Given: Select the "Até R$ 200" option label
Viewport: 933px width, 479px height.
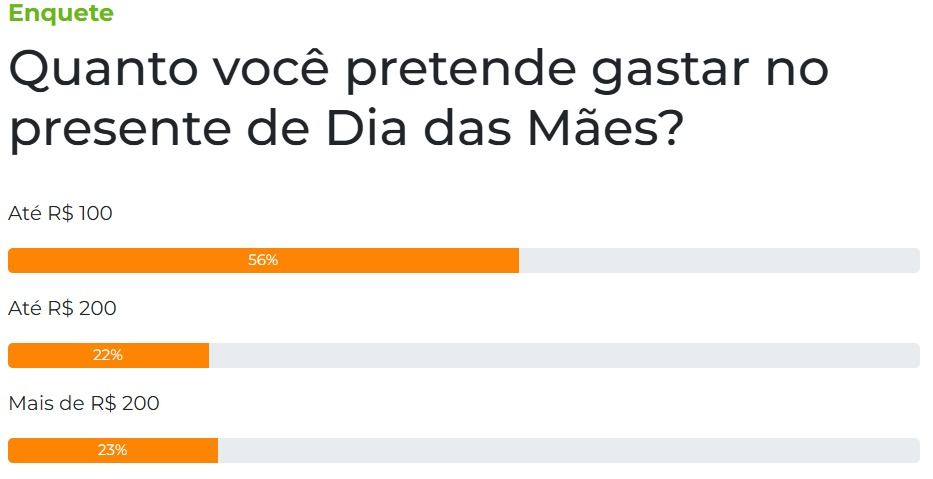Looking at the screenshot, I should (62, 308).
